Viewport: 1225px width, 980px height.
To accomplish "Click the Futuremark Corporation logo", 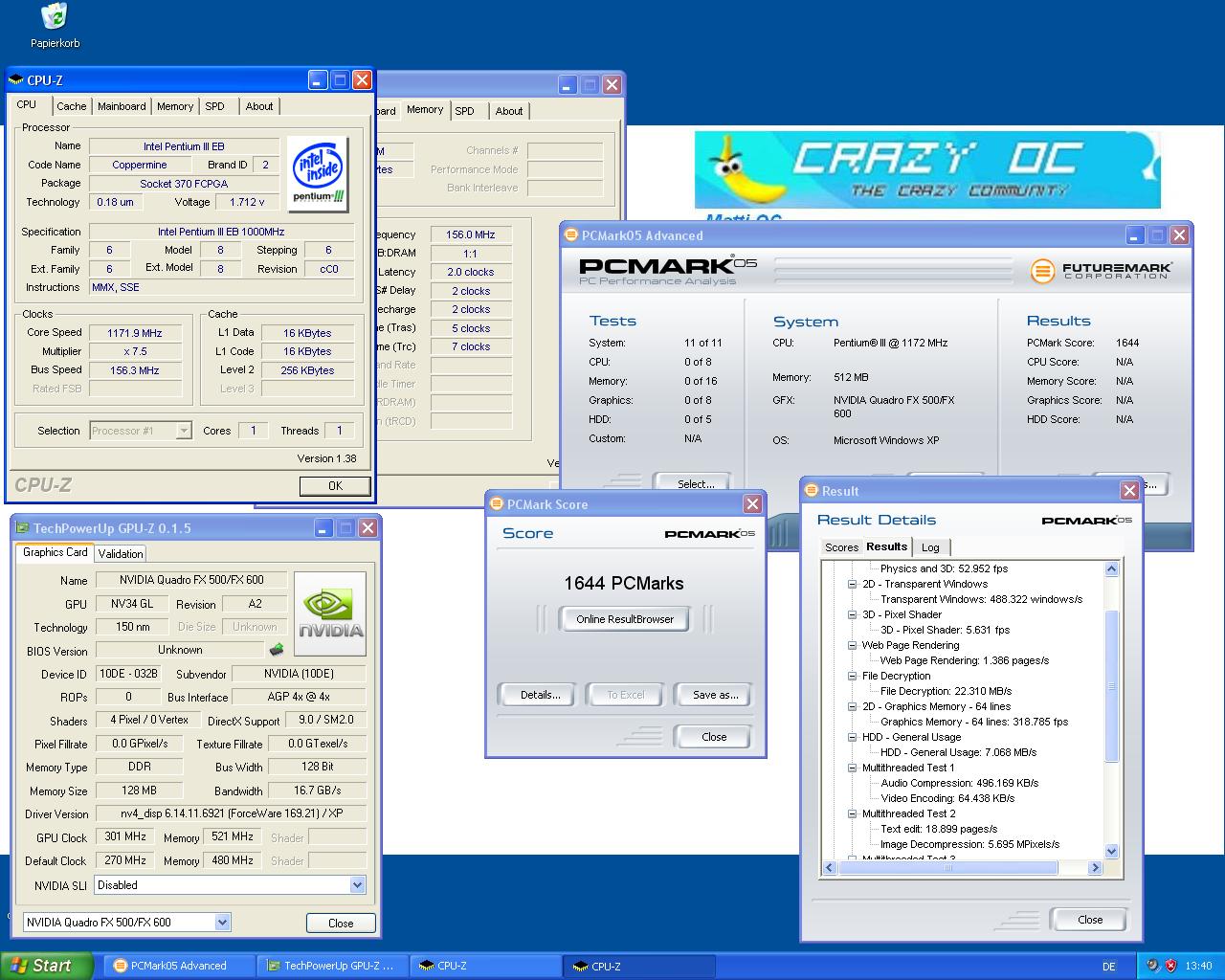I will [x=1101, y=271].
